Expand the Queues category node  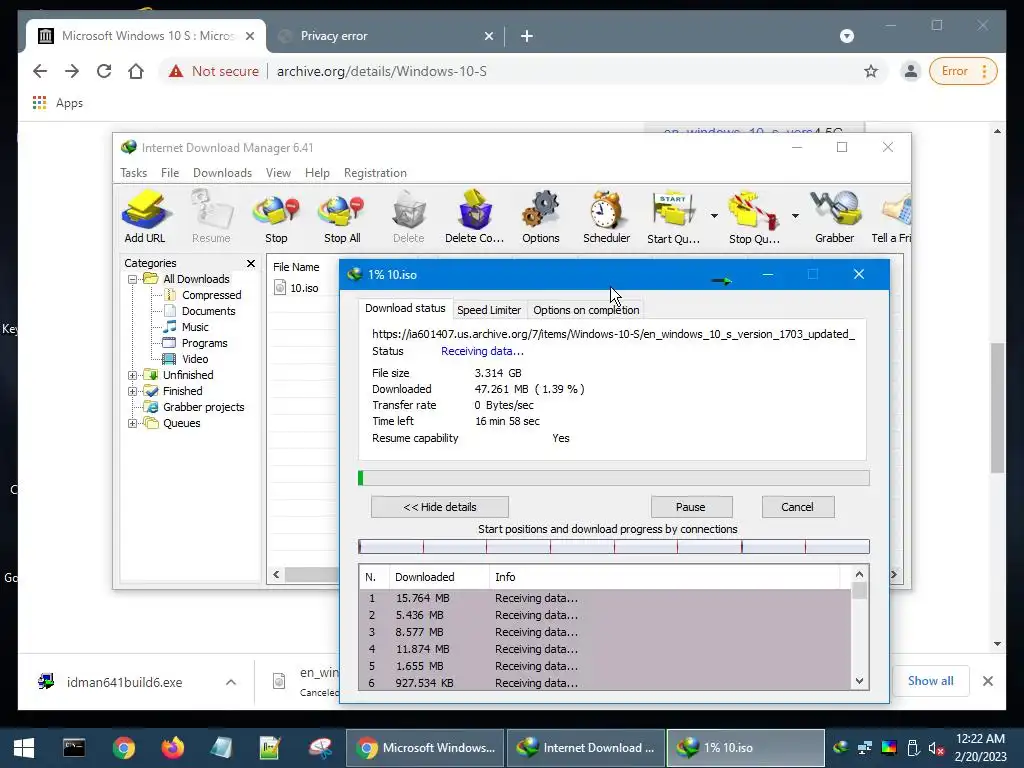click(133, 423)
